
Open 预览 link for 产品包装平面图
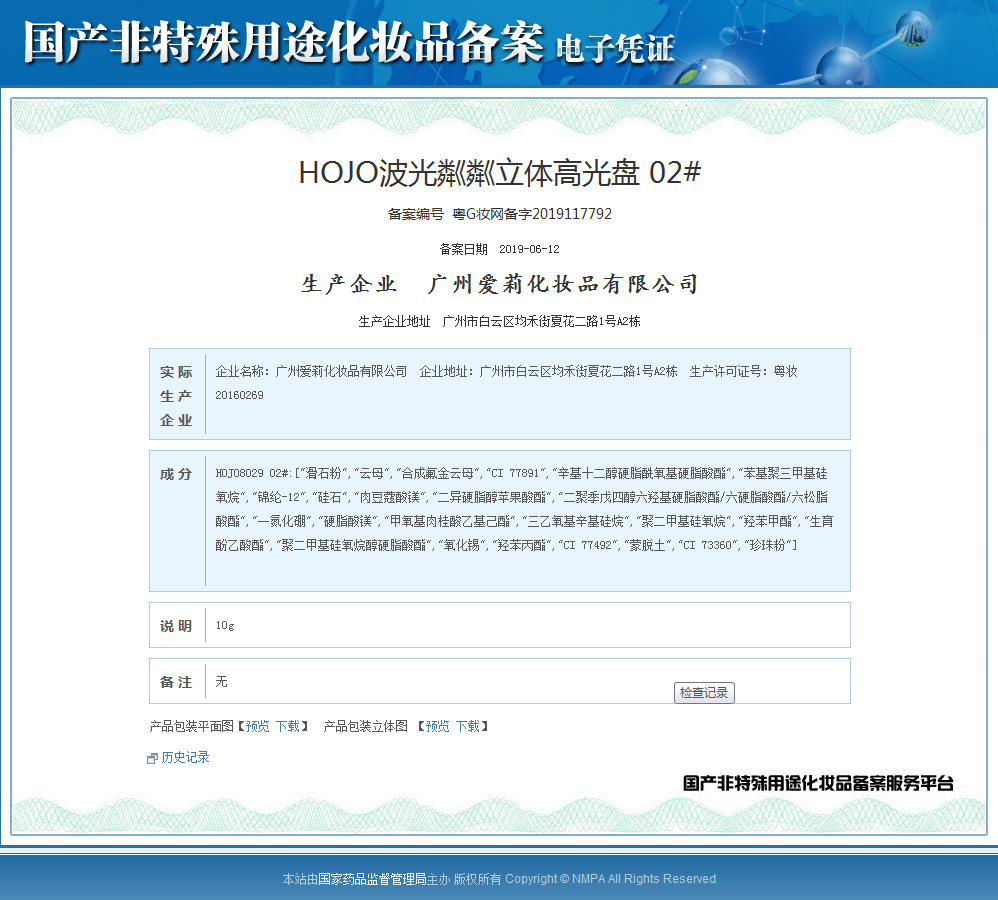pos(258,726)
